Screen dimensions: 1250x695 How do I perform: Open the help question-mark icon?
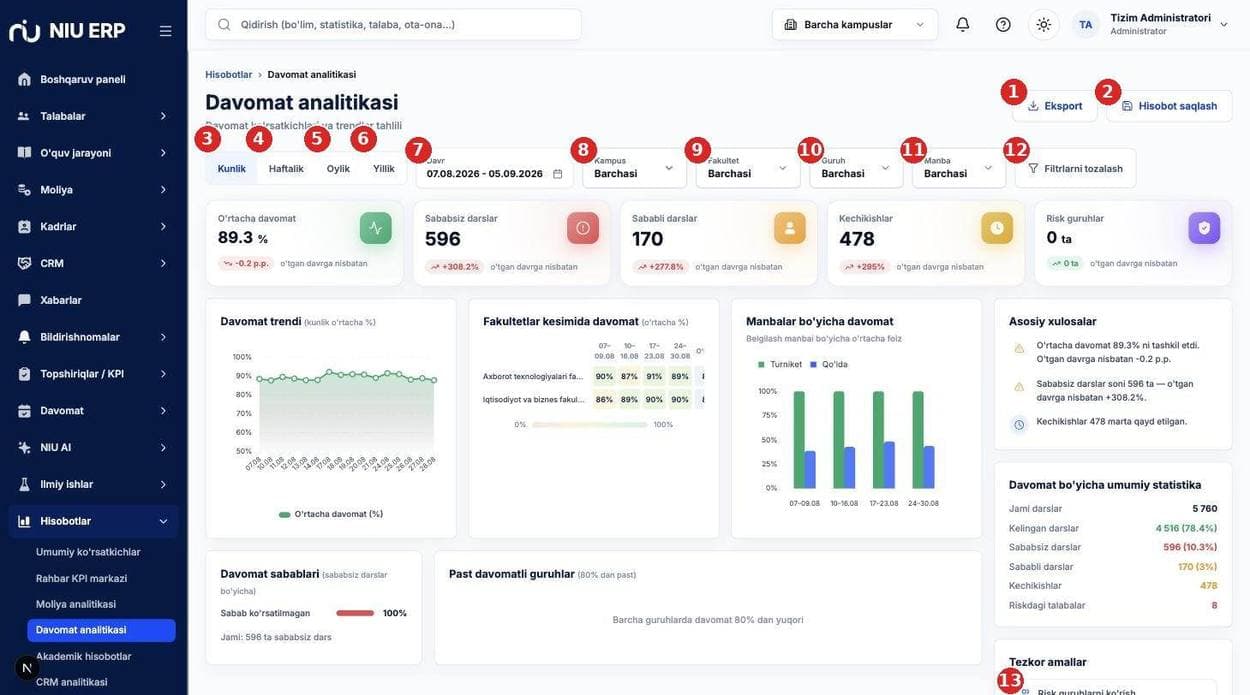[x=1003, y=24]
